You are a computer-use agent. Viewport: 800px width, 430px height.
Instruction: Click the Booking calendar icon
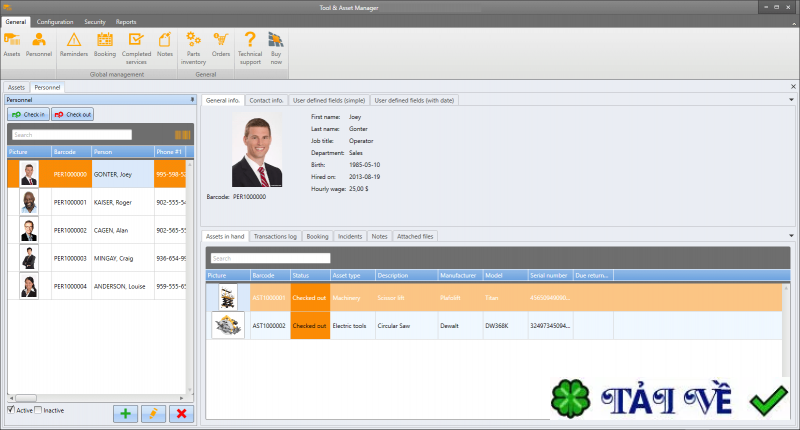[104, 44]
